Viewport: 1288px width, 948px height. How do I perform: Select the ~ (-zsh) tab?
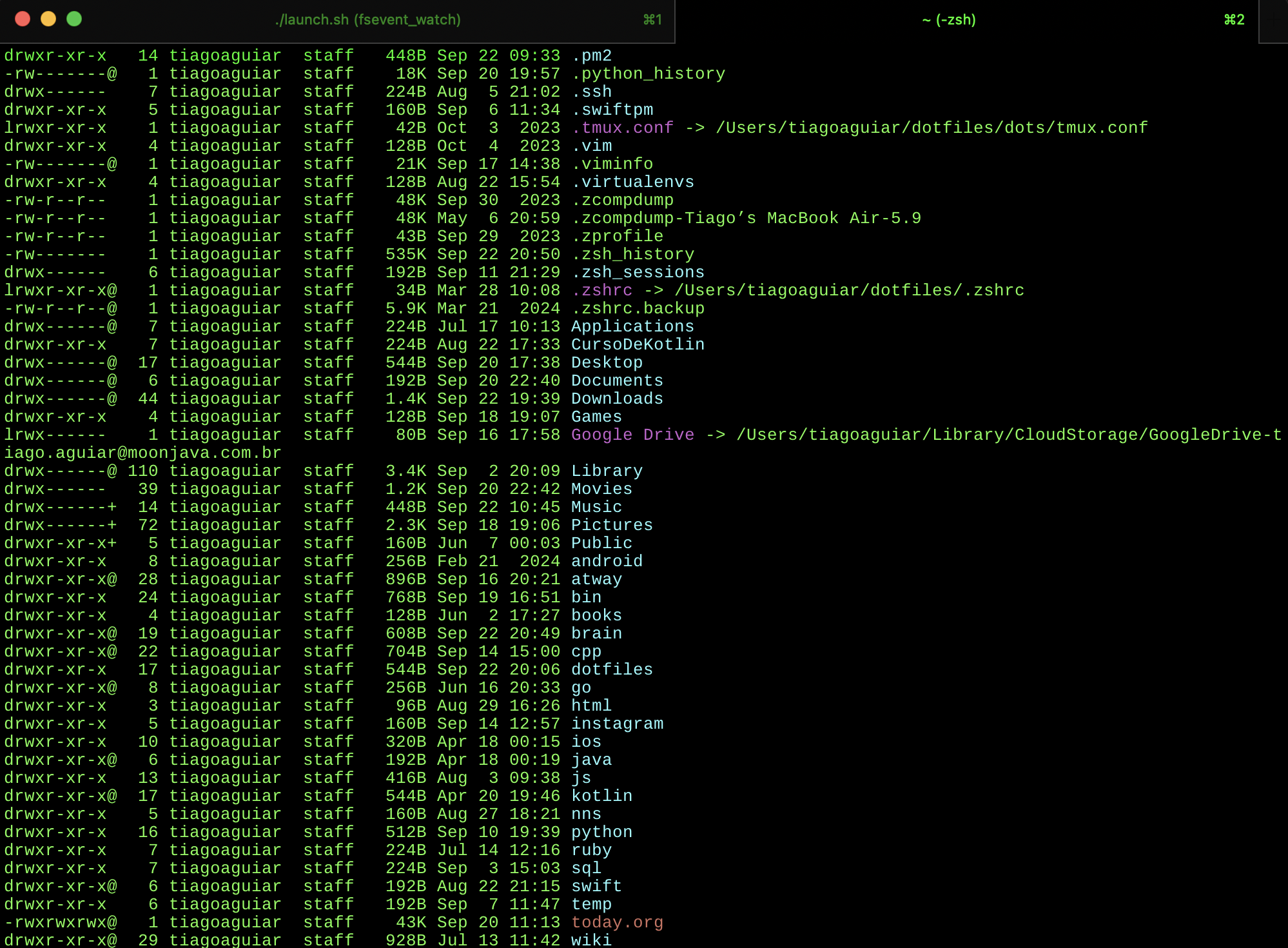[x=948, y=20]
